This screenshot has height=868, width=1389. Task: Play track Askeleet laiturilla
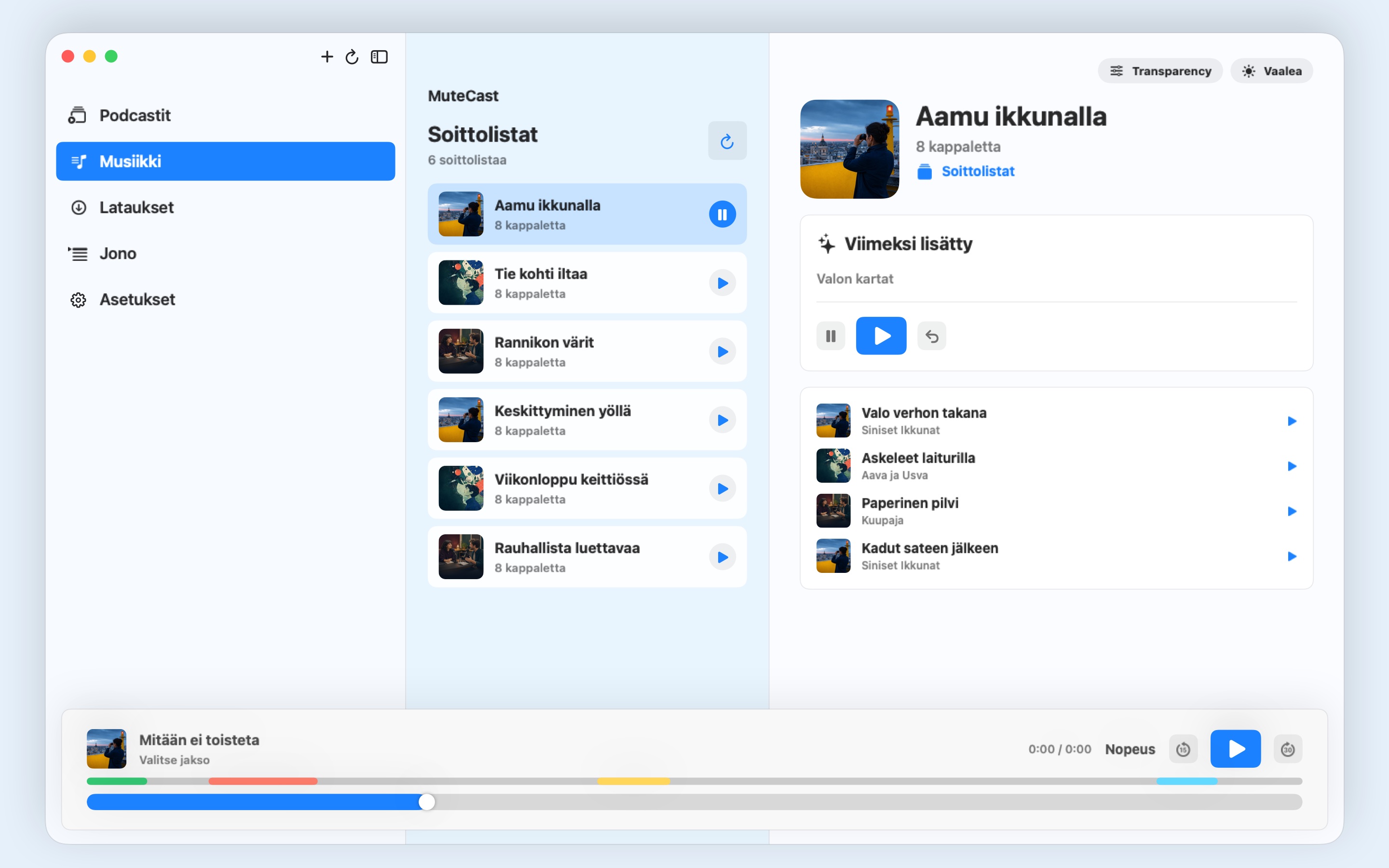click(1292, 466)
